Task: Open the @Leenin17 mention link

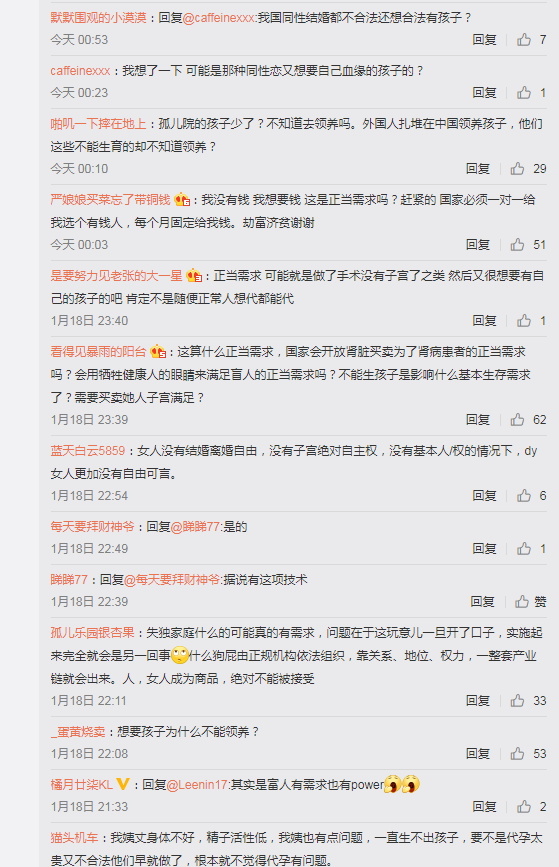Action: pyautogui.click(x=197, y=784)
